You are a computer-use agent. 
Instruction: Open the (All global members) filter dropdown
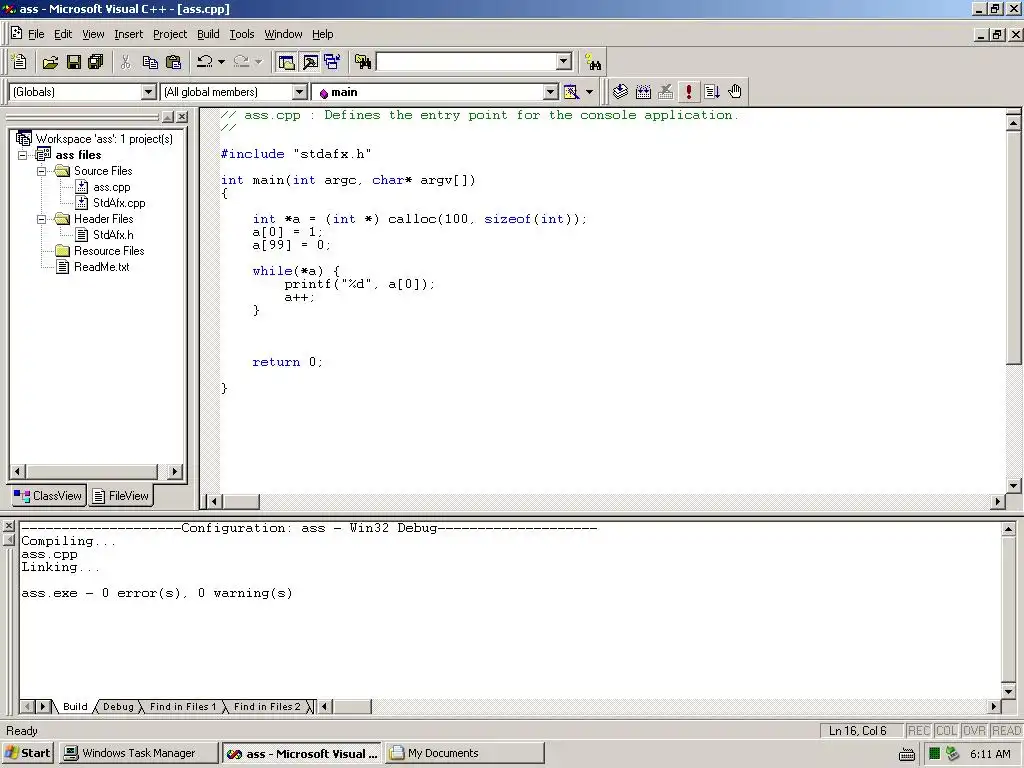tap(299, 92)
